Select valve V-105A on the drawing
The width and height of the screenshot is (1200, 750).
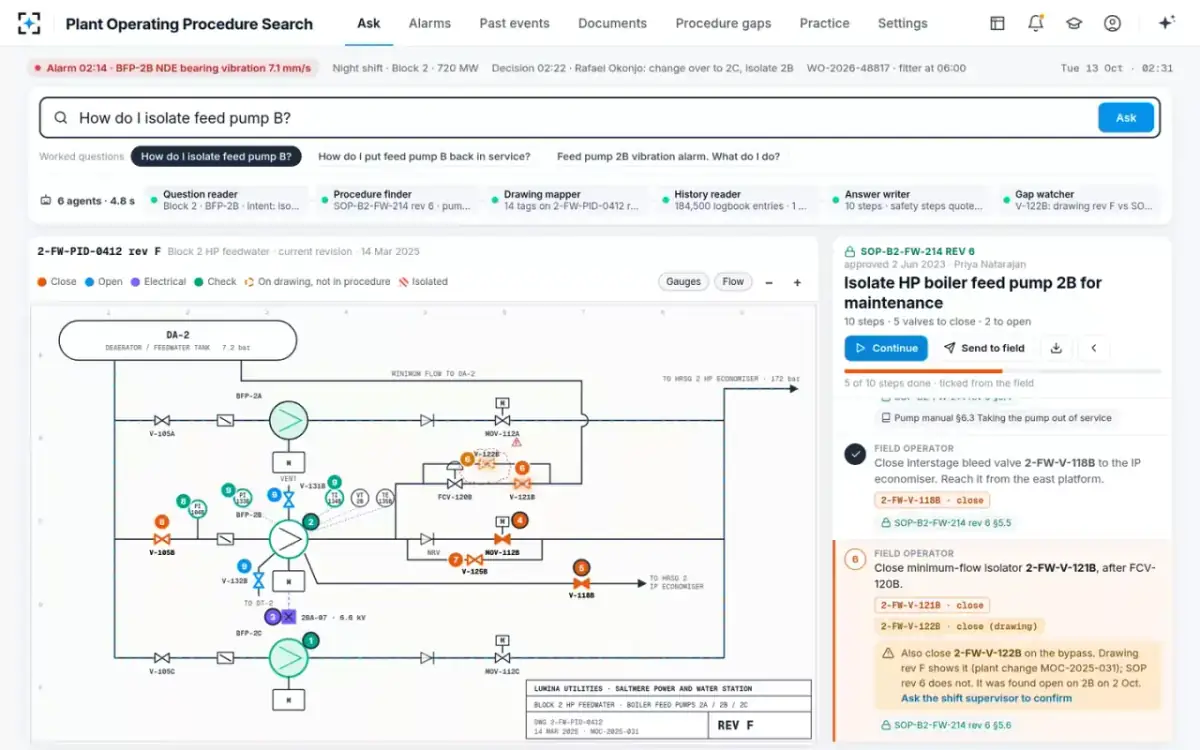tap(162, 420)
